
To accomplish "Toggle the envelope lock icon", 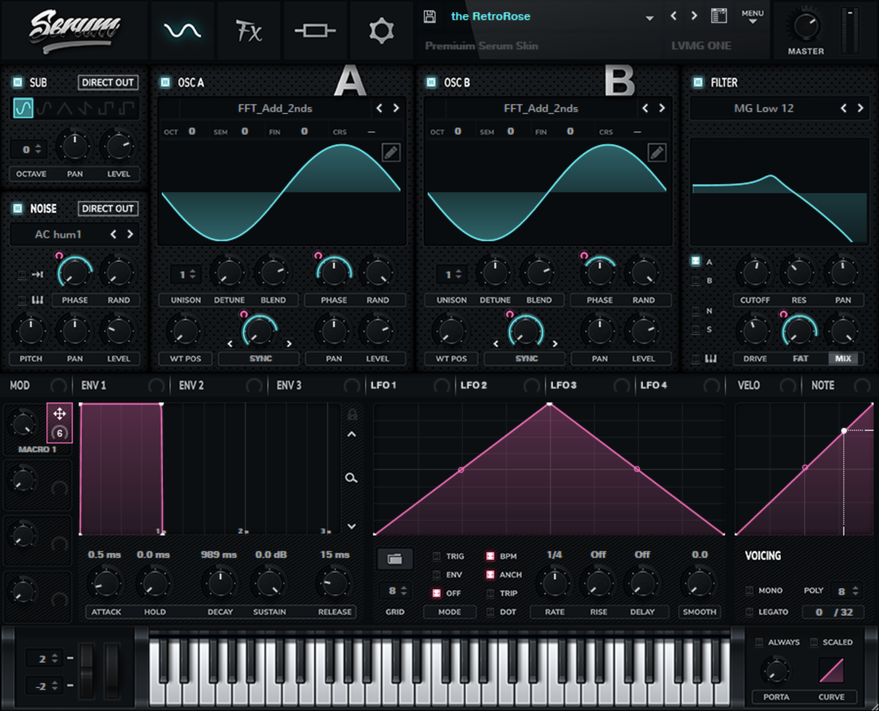I will (352, 414).
